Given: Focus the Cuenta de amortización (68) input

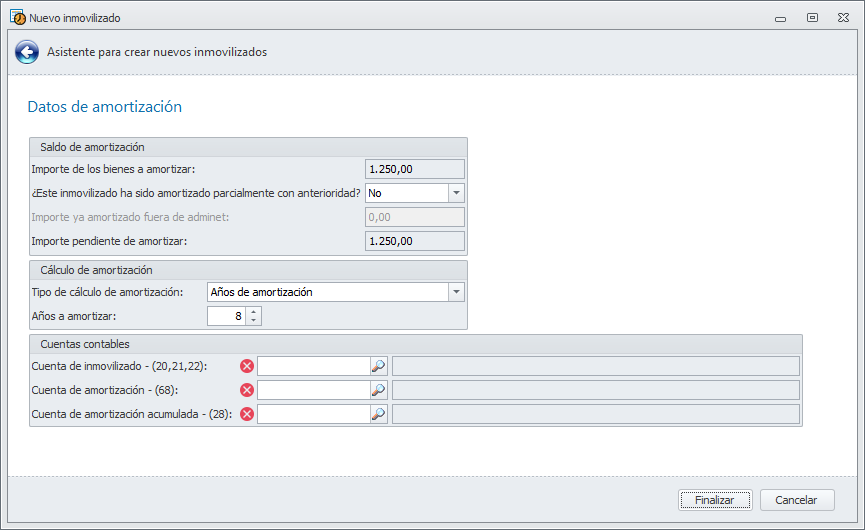Looking at the screenshot, I should 313,390.
